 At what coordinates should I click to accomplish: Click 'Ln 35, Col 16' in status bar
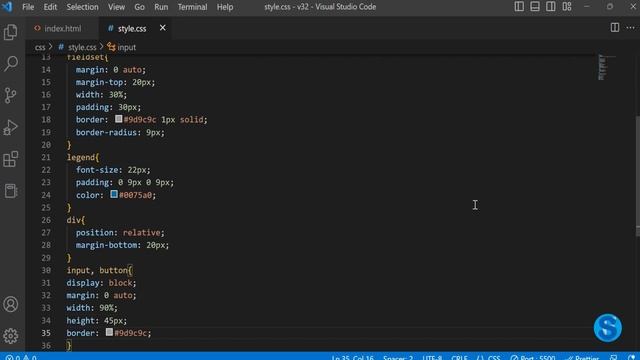tap(353, 357)
